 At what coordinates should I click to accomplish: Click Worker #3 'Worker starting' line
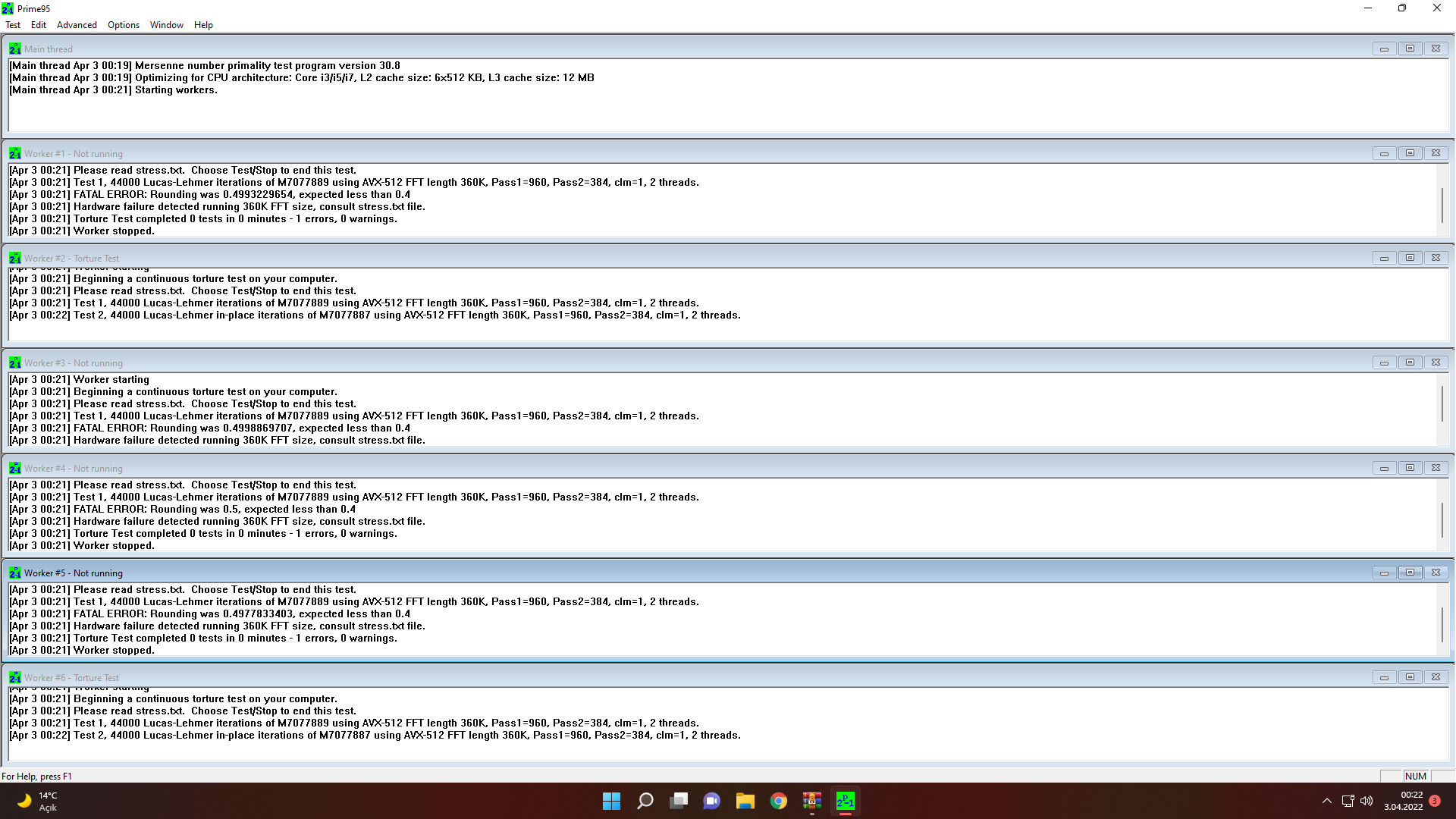(80, 380)
